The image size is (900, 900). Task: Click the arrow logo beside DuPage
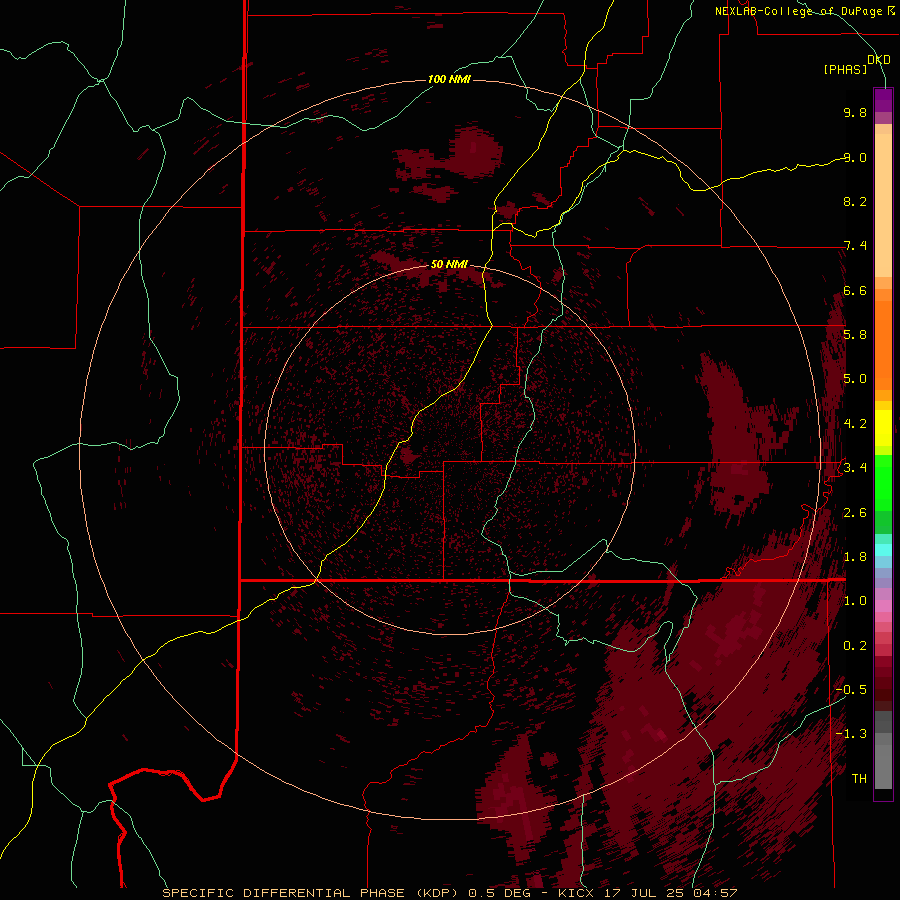[x=891, y=10]
